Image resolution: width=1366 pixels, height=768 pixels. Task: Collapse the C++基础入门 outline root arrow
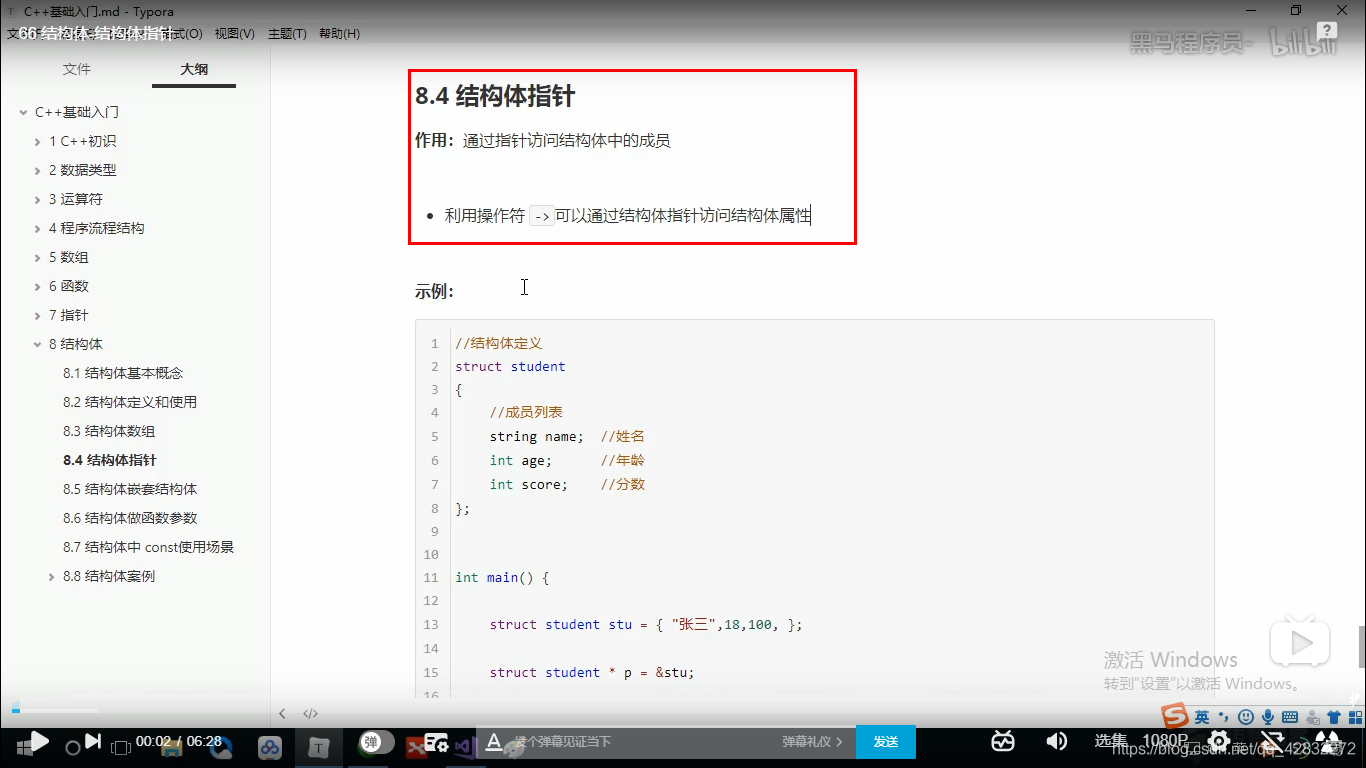click(x=23, y=112)
